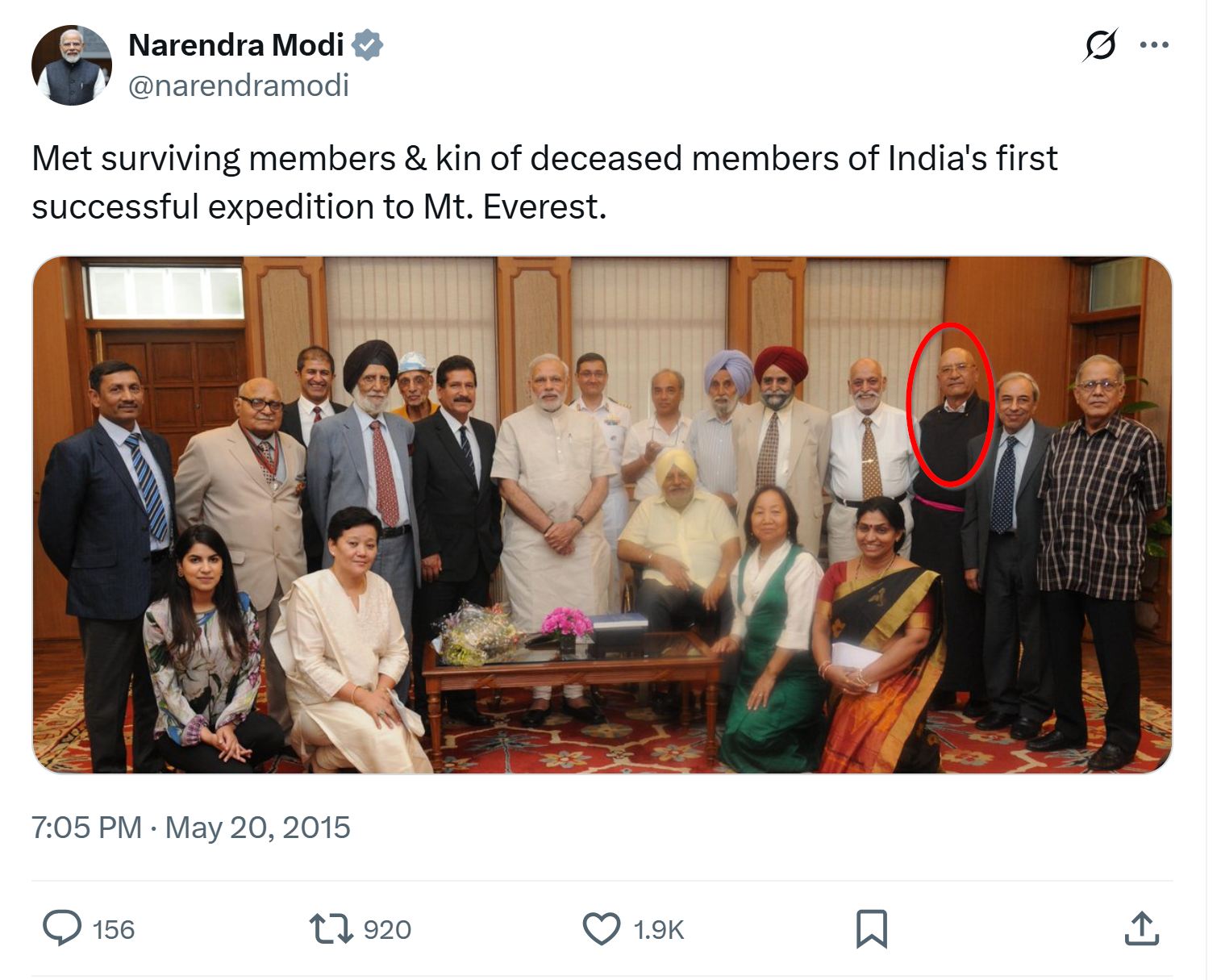Click the tweet text about Mt. Everest expedition
1221x980 pixels.
coord(544,182)
